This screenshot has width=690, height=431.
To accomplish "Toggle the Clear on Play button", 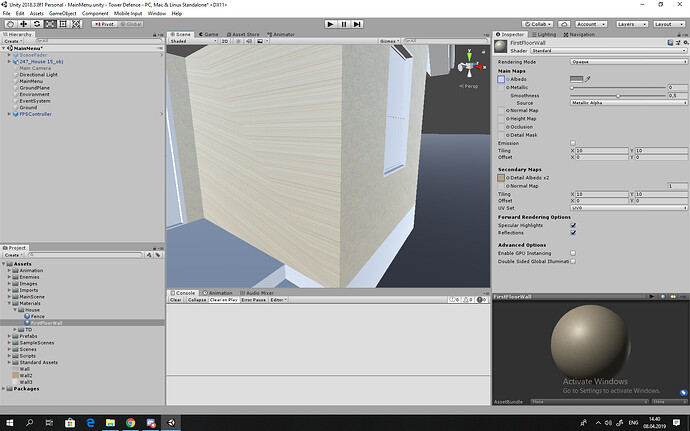I will tap(224, 300).
